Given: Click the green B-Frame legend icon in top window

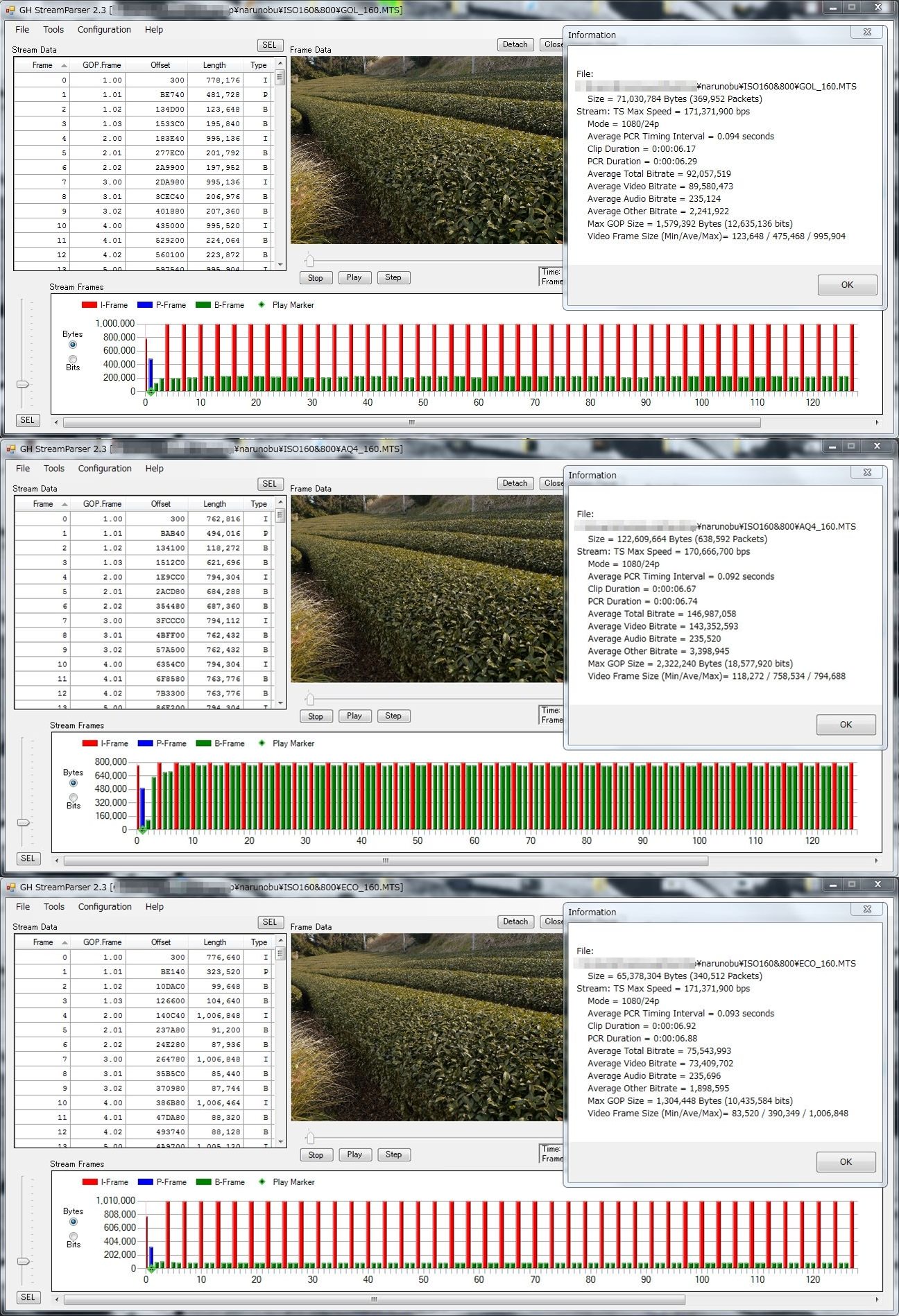Looking at the screenshot, I should click(x=203, y=305).
